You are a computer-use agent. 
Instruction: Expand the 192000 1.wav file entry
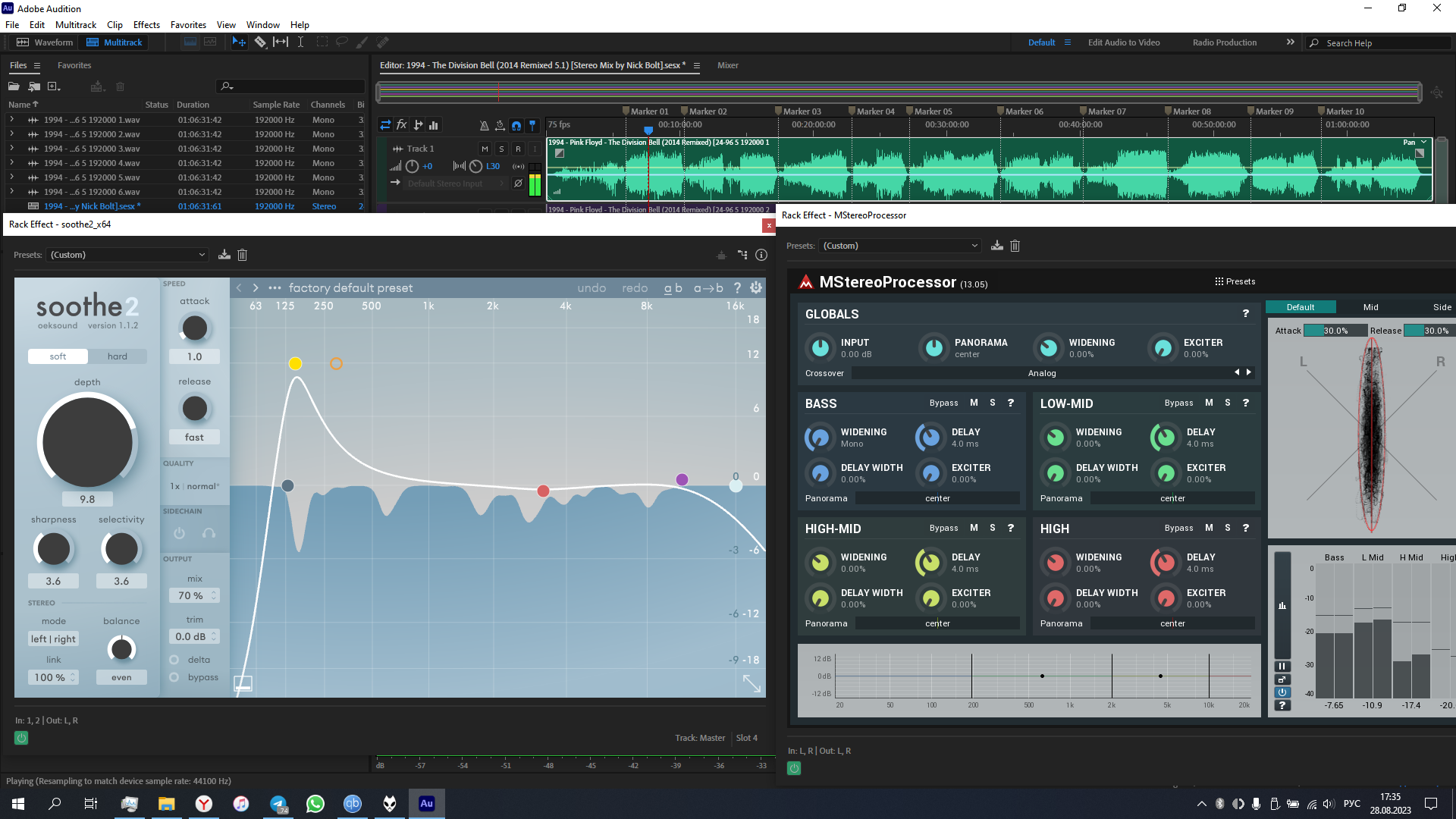(11, 120)
